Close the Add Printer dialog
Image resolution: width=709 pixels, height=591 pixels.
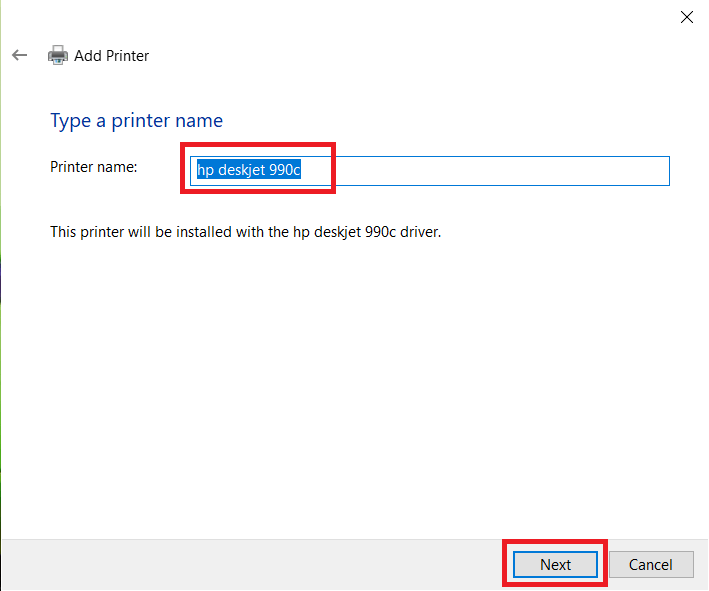click(686, 17)
